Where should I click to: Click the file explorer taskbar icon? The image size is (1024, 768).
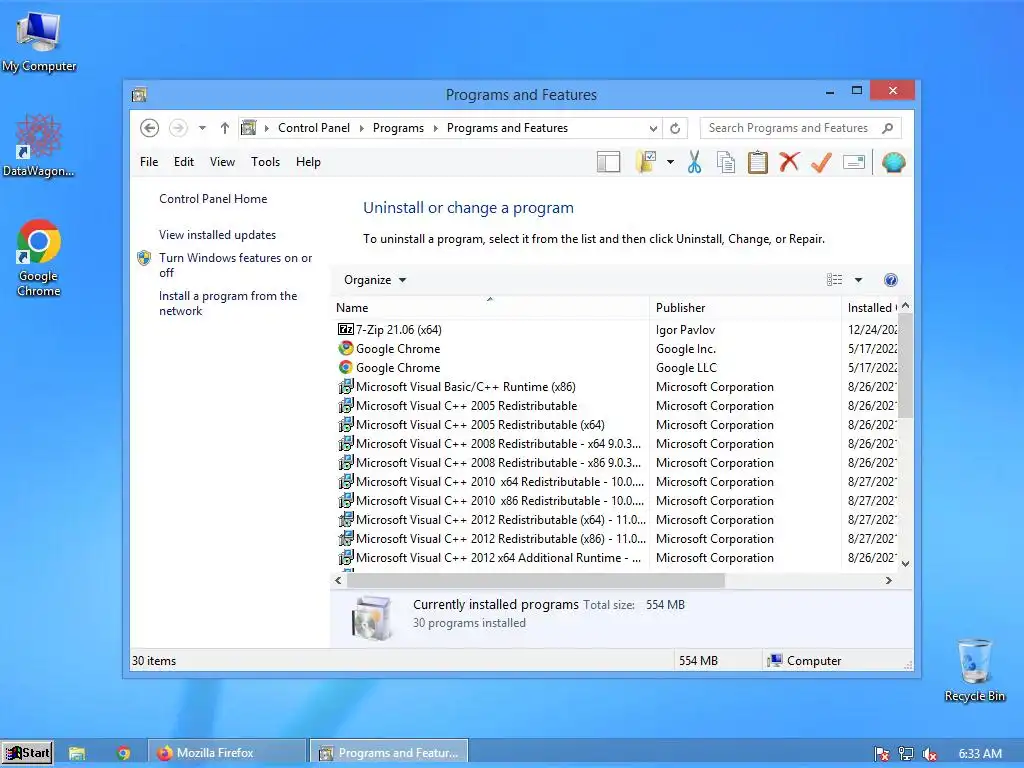pos(77,753)
